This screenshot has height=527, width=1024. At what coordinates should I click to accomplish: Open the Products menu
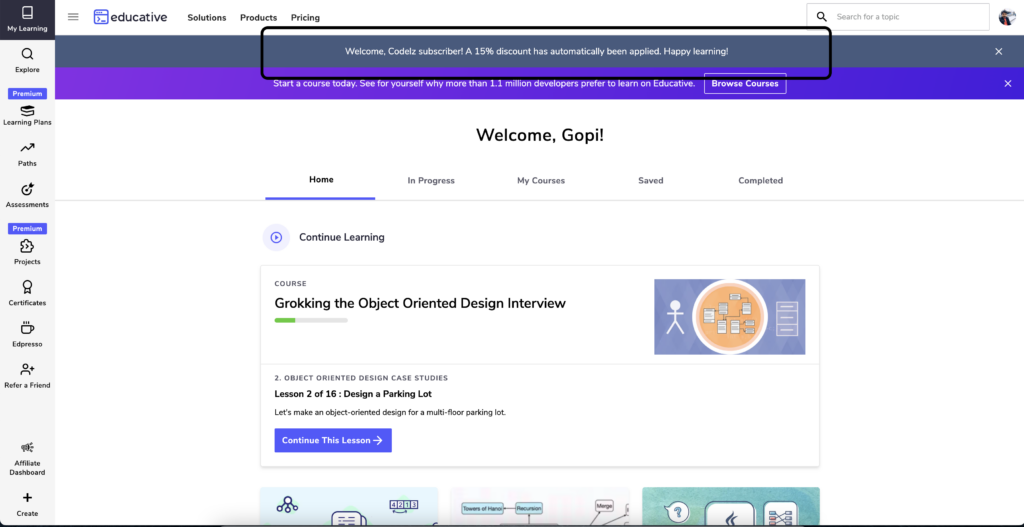(259, 18)
